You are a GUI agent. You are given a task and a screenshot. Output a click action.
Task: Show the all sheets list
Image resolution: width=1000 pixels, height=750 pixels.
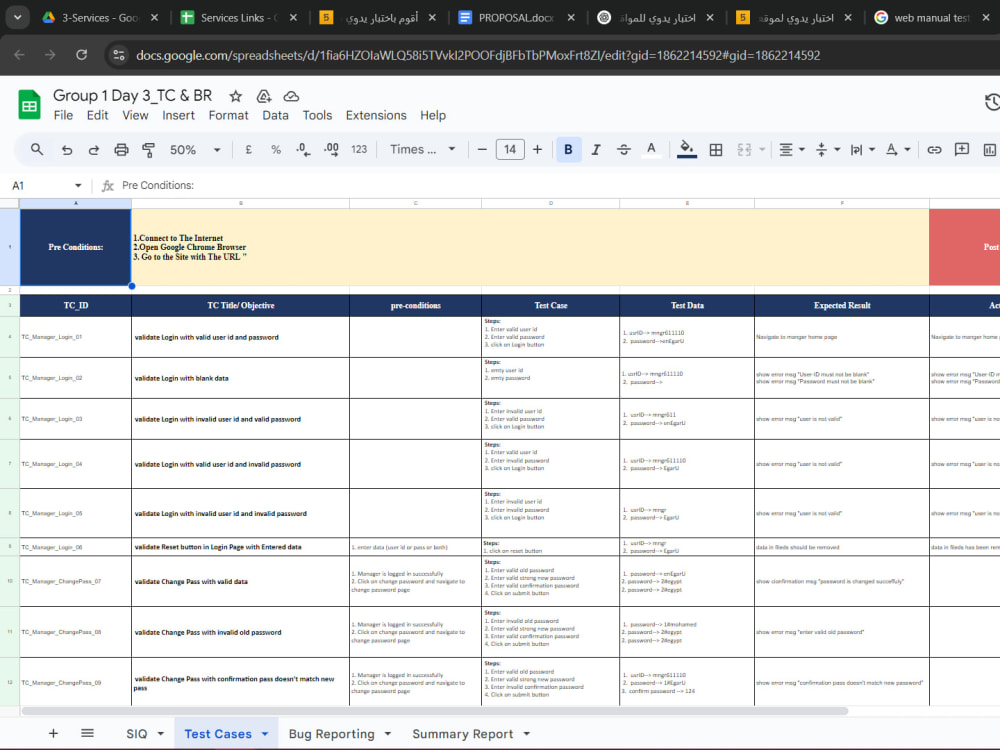pyautogui.click(x=87, y=733)
